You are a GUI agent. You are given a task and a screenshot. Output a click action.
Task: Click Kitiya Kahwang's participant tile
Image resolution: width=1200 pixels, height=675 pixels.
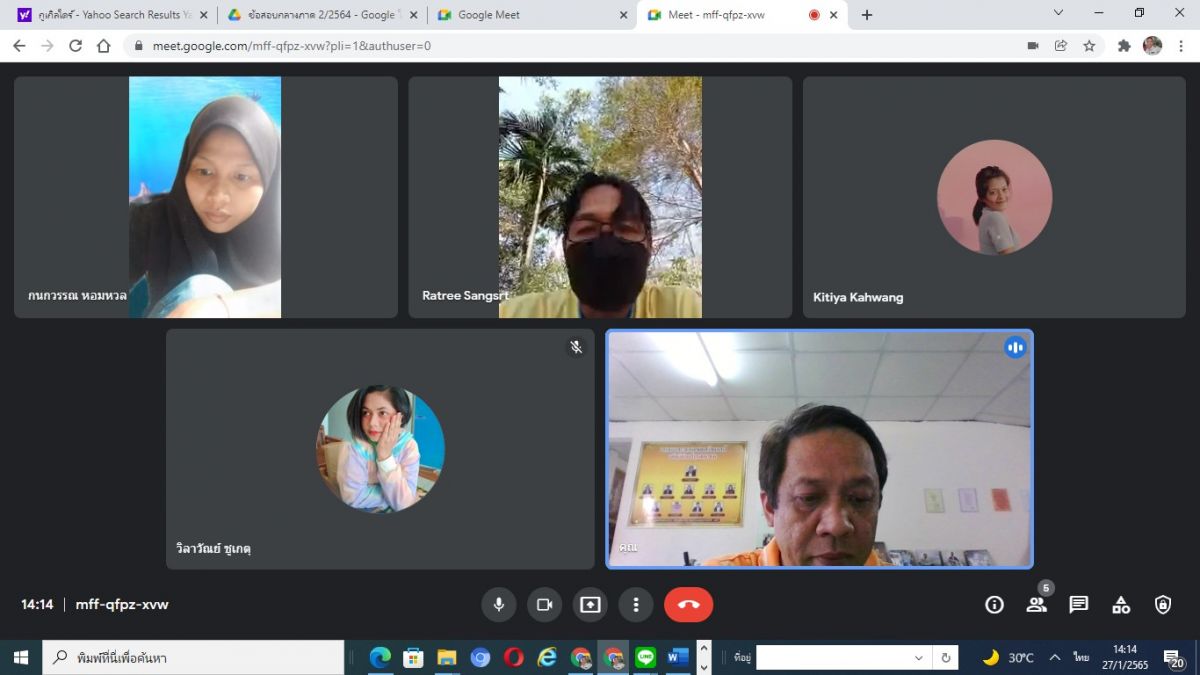pos(994,197)
